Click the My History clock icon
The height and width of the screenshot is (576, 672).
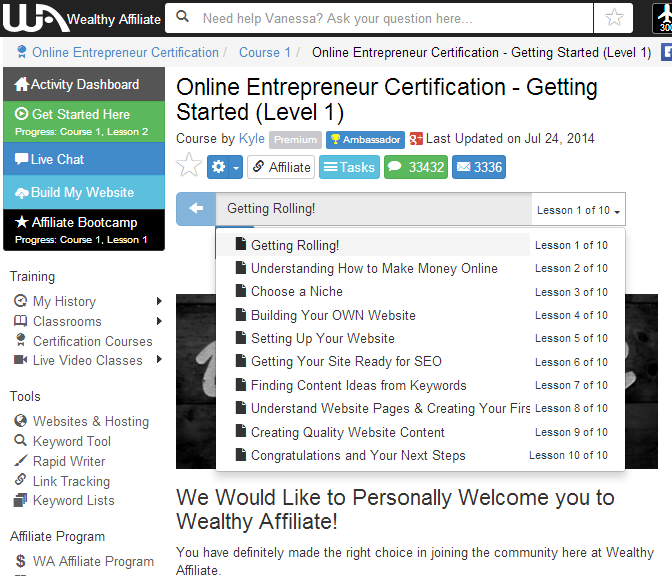(20, 301)
